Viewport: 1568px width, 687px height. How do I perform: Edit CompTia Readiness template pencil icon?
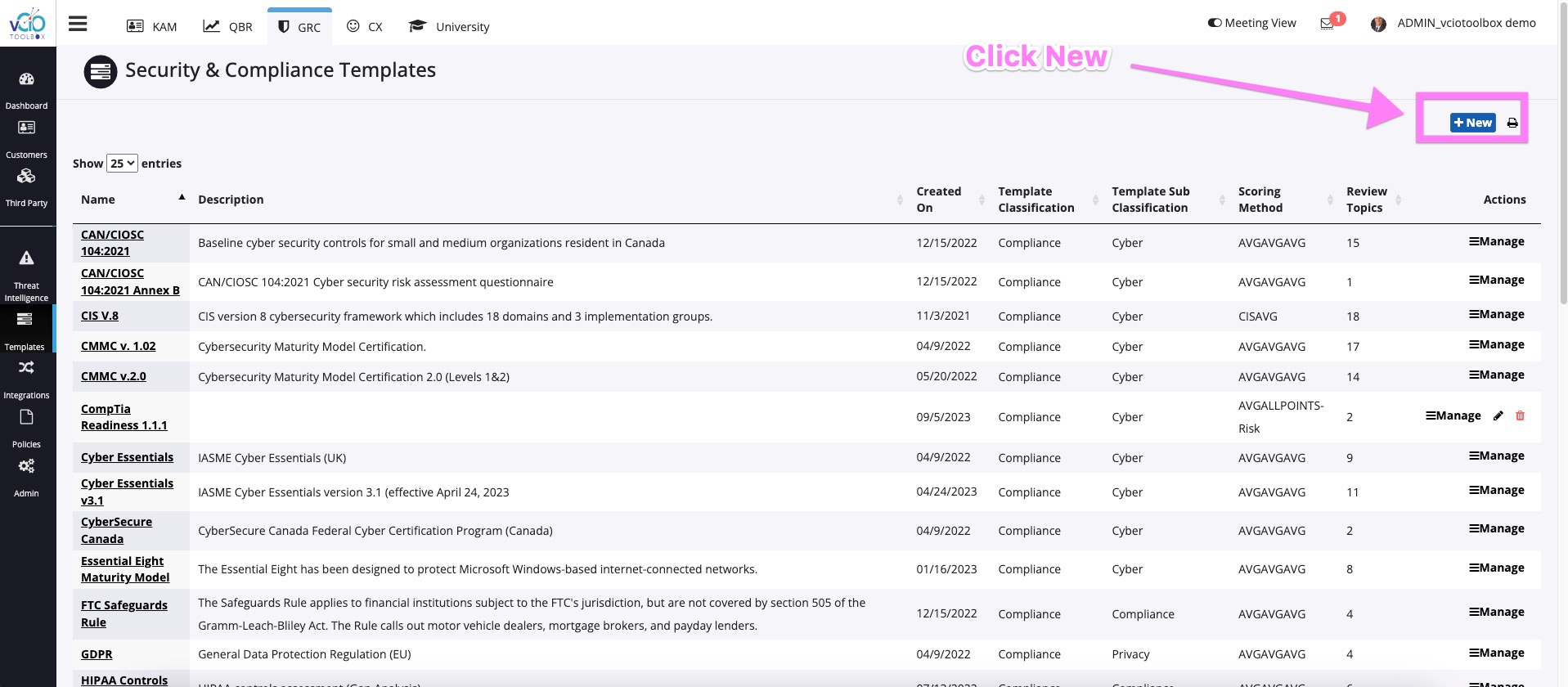pyautogui.click(x=1498, y=415)
